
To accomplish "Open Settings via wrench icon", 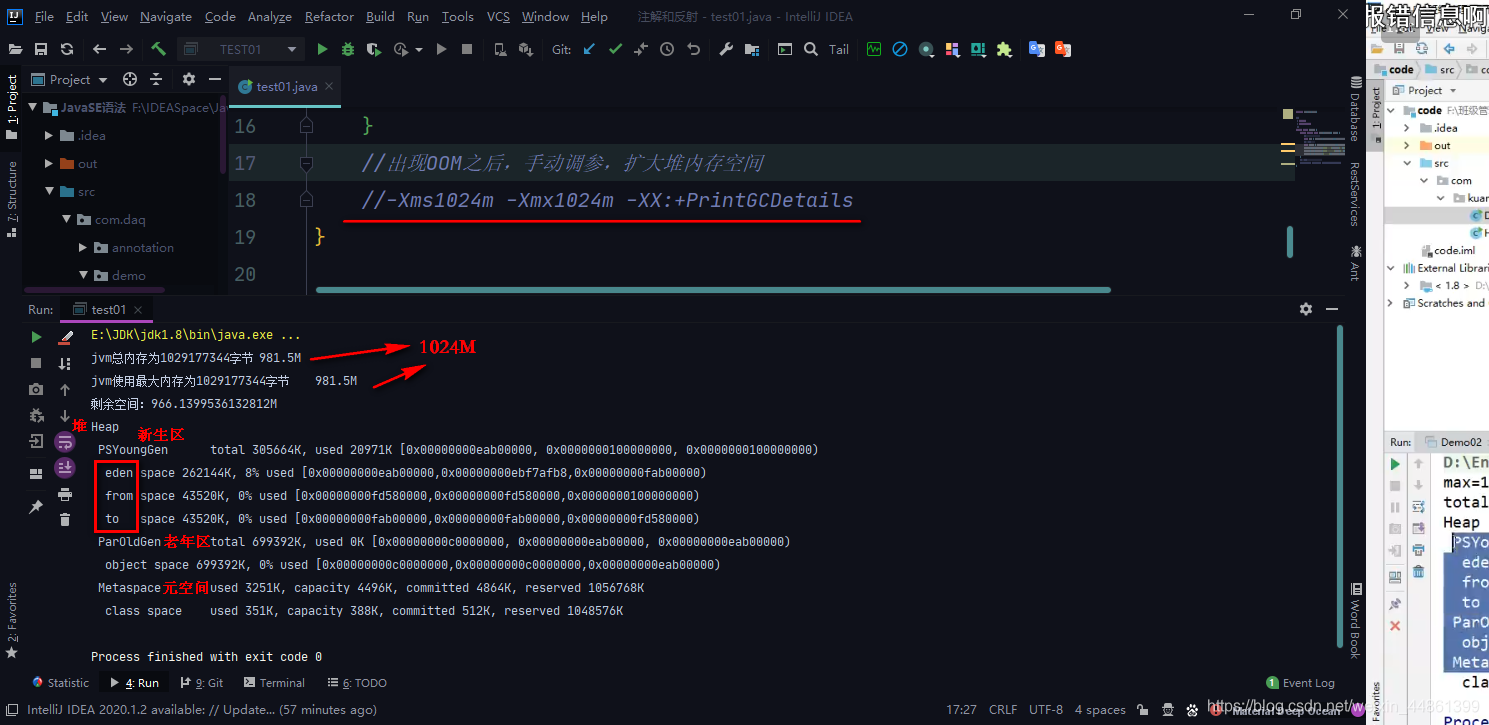I will 726,49.
